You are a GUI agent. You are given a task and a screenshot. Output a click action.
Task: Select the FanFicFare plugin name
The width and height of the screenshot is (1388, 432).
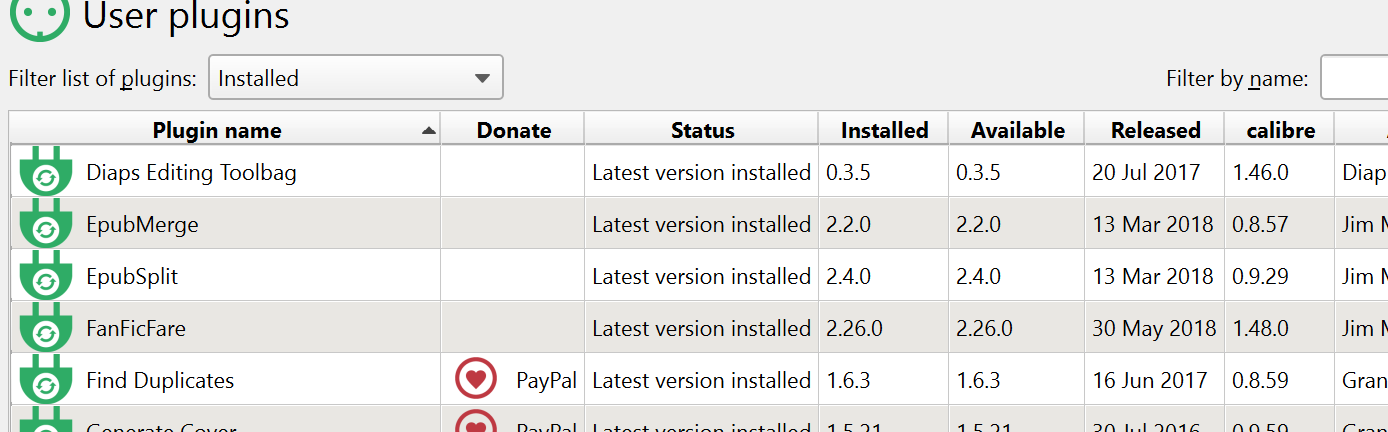tap(136, 329)
